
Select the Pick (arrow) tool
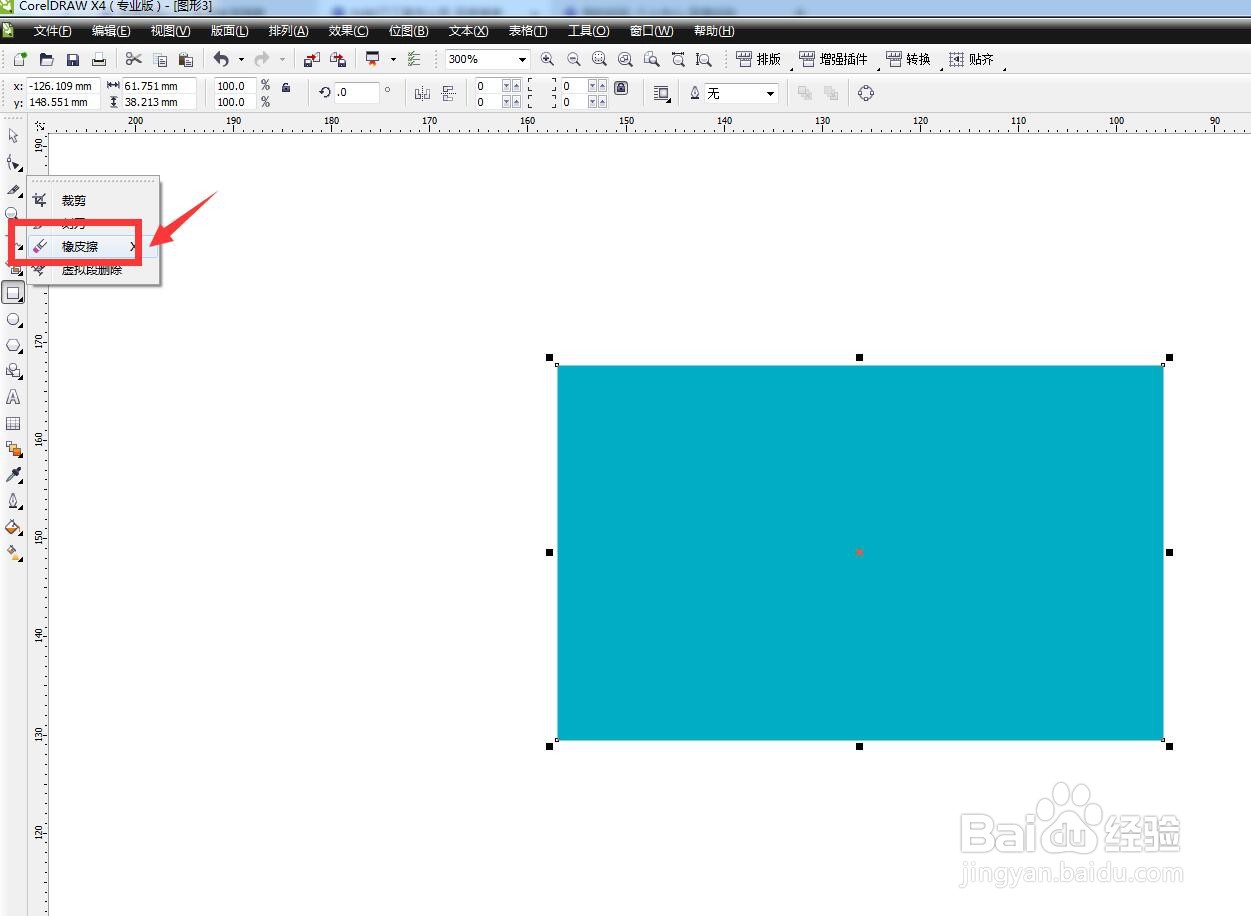pyautogui.click(x=13, y=135)
